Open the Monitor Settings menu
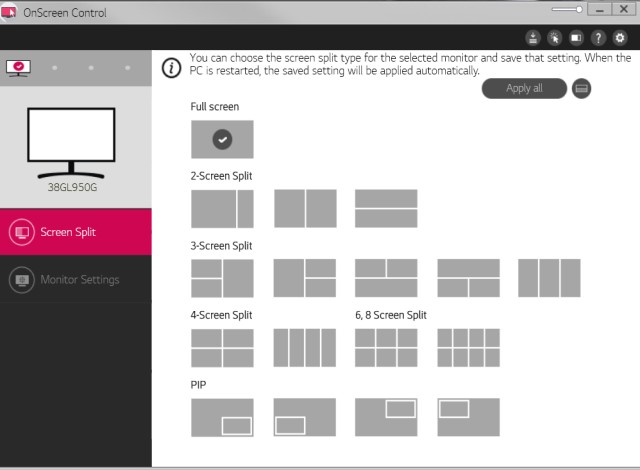This screenshot has height=470, width=640. tap(76, 279)
